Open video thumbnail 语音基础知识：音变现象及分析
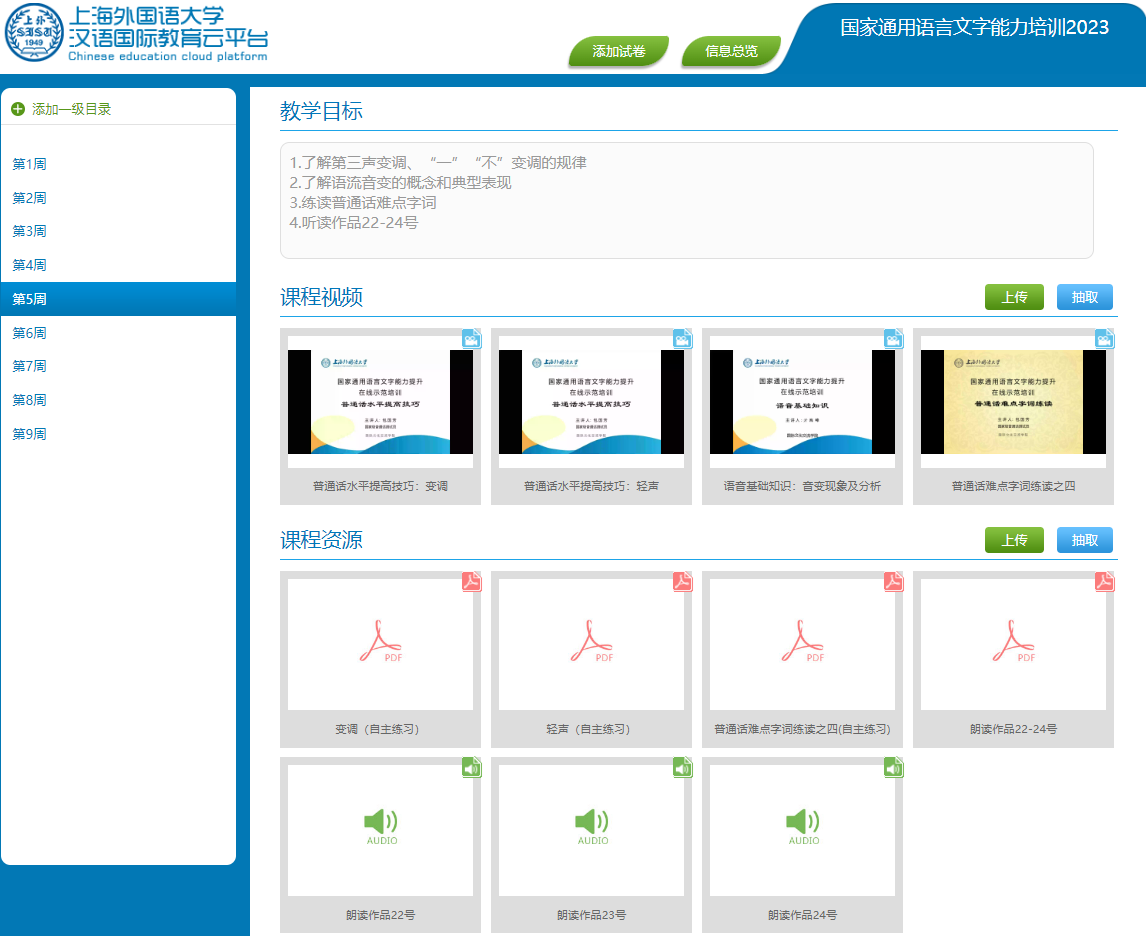The width and height of the screenshot is (1146, 936). [x=802, y=402]
